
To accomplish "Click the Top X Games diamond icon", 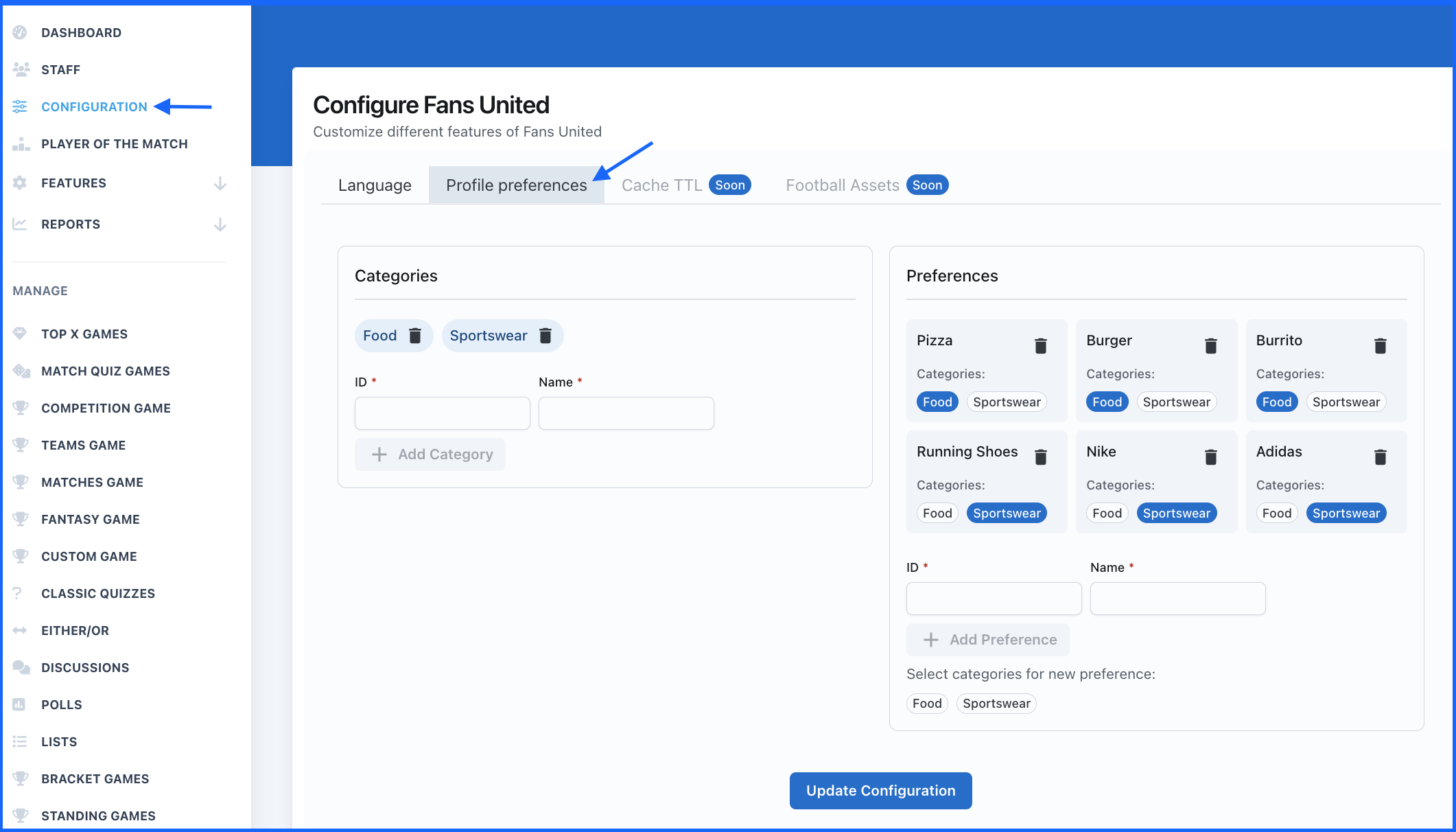I will 20,334.
